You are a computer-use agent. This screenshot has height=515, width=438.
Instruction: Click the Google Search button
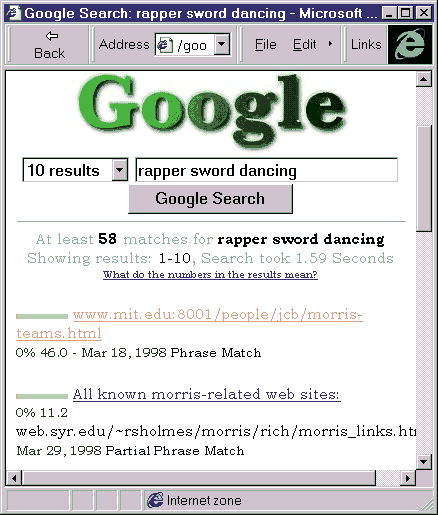210,199
